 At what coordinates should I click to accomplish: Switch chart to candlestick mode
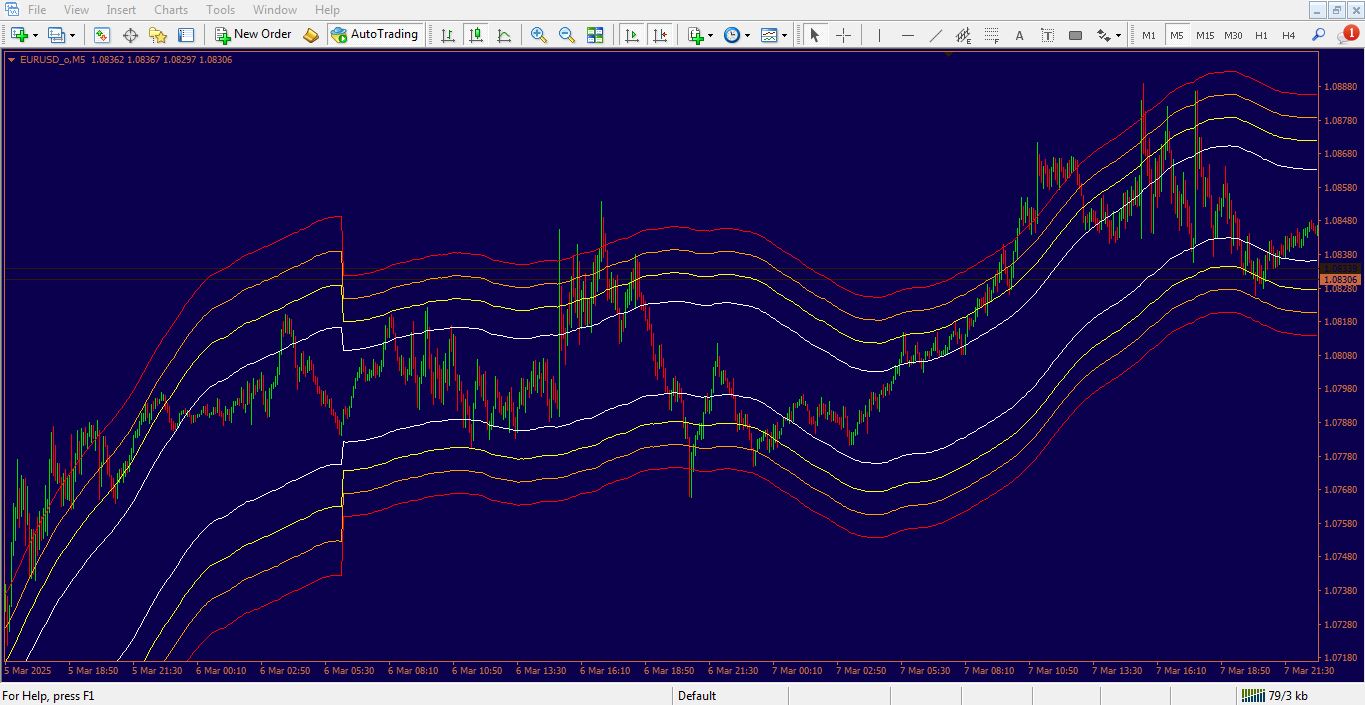[476, 35]
